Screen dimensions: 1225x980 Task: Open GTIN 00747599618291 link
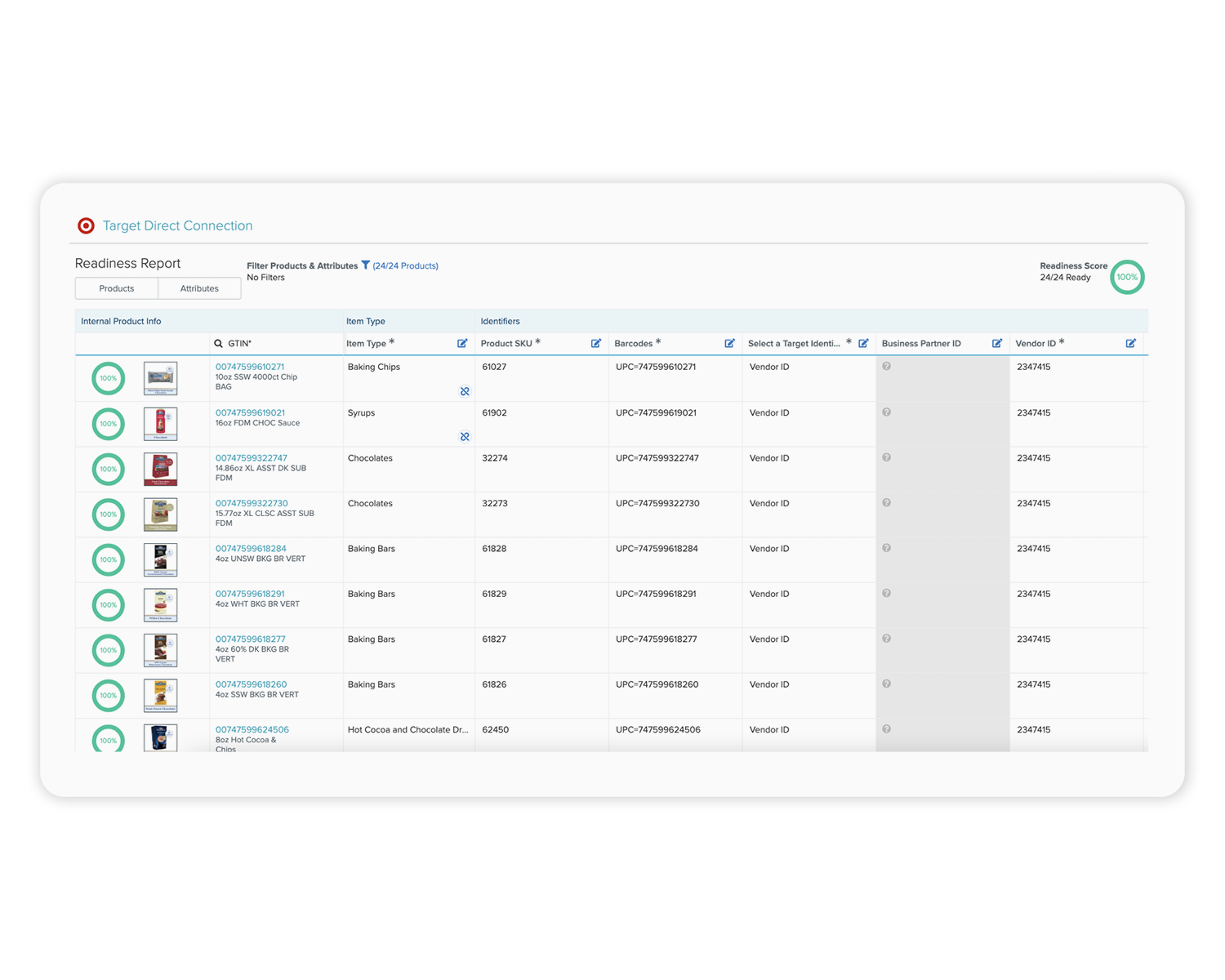coord(250,594)
